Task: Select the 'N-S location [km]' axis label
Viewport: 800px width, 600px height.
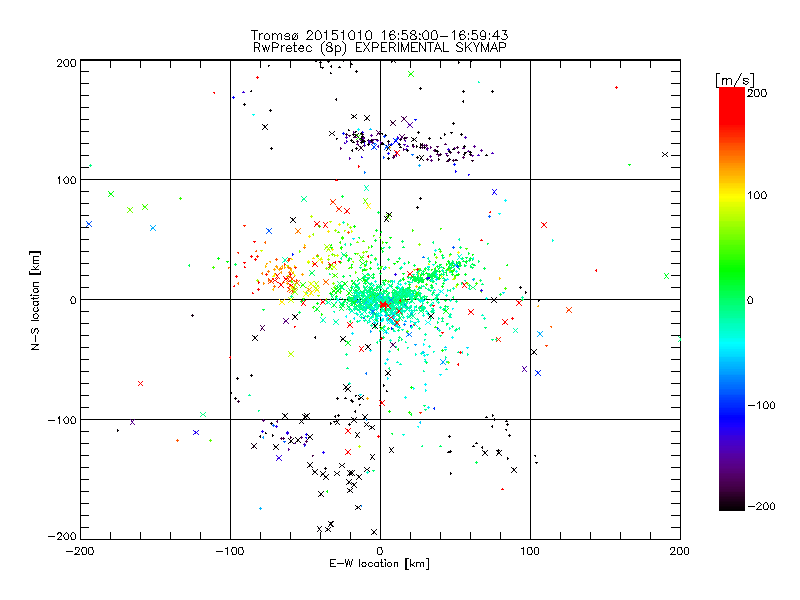Action: coord(35,300)
